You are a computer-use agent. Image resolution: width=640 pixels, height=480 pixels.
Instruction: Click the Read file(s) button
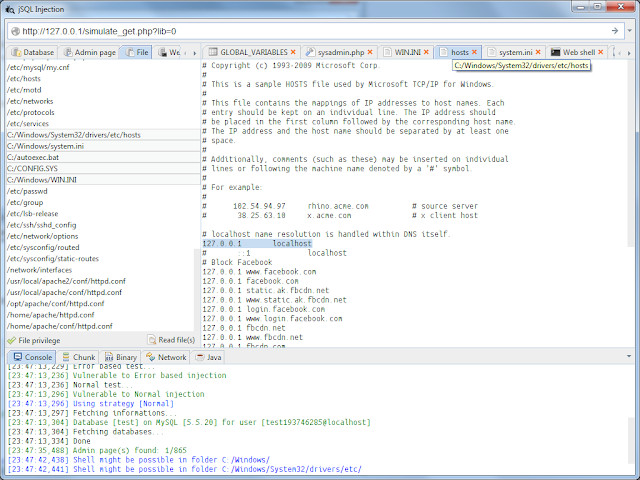172,340
